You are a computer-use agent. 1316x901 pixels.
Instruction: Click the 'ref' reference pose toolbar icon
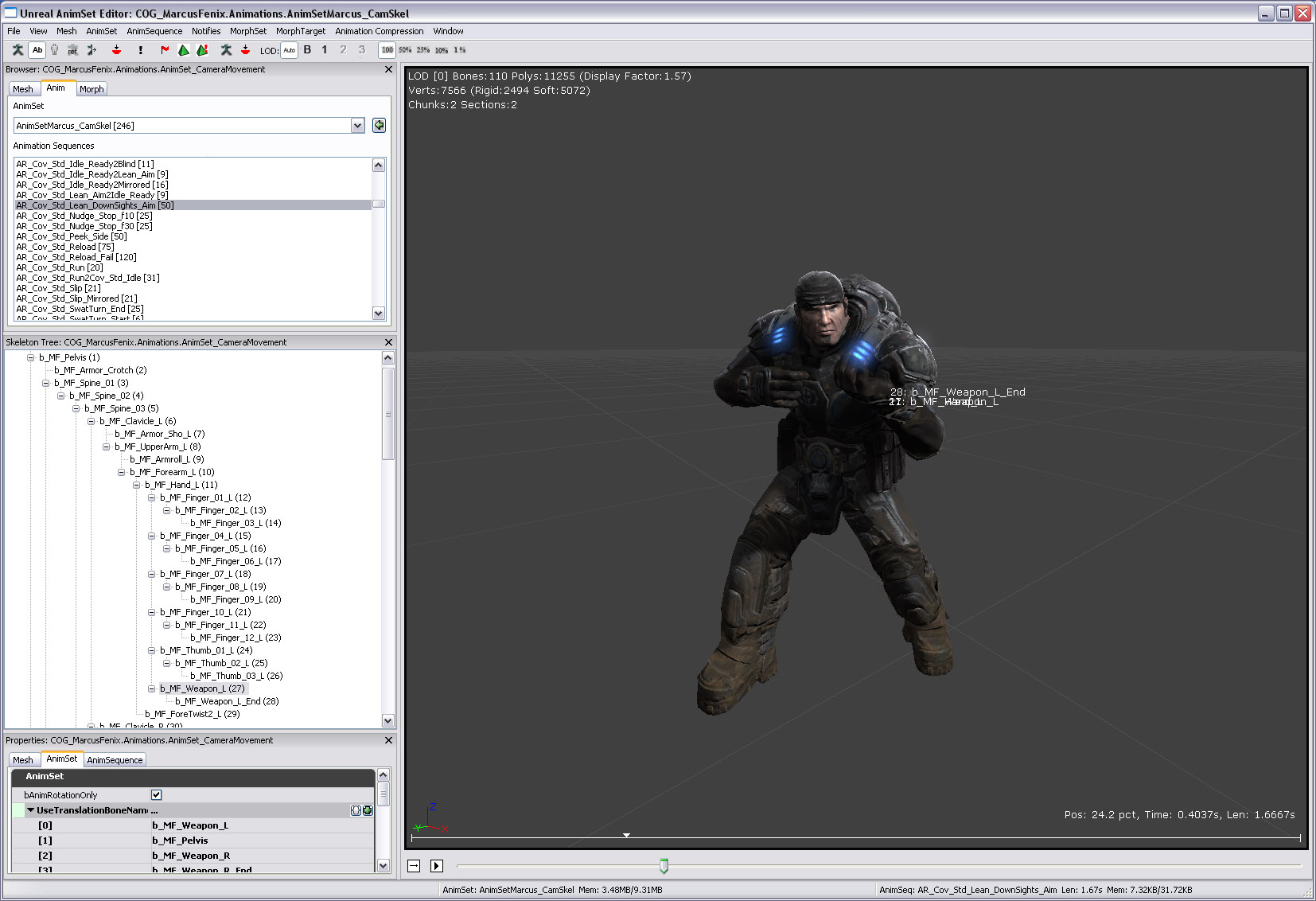point(72,50)
